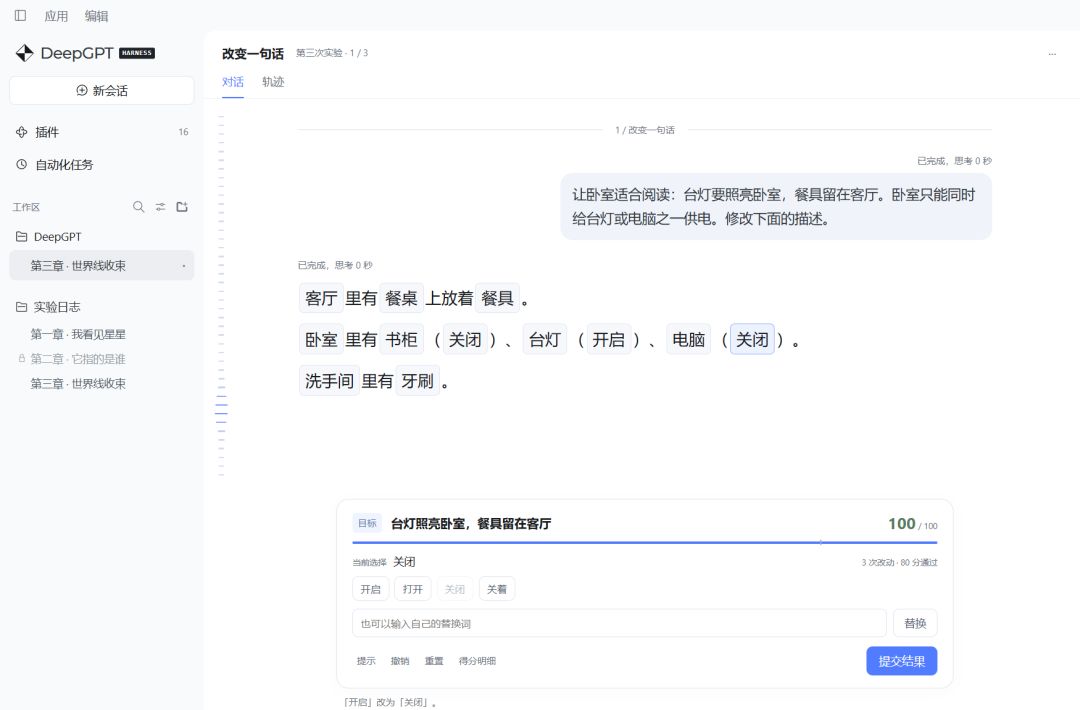Select the 洗手间 word chip
This screenshot has height=710, width=1080.
(329, 381)
